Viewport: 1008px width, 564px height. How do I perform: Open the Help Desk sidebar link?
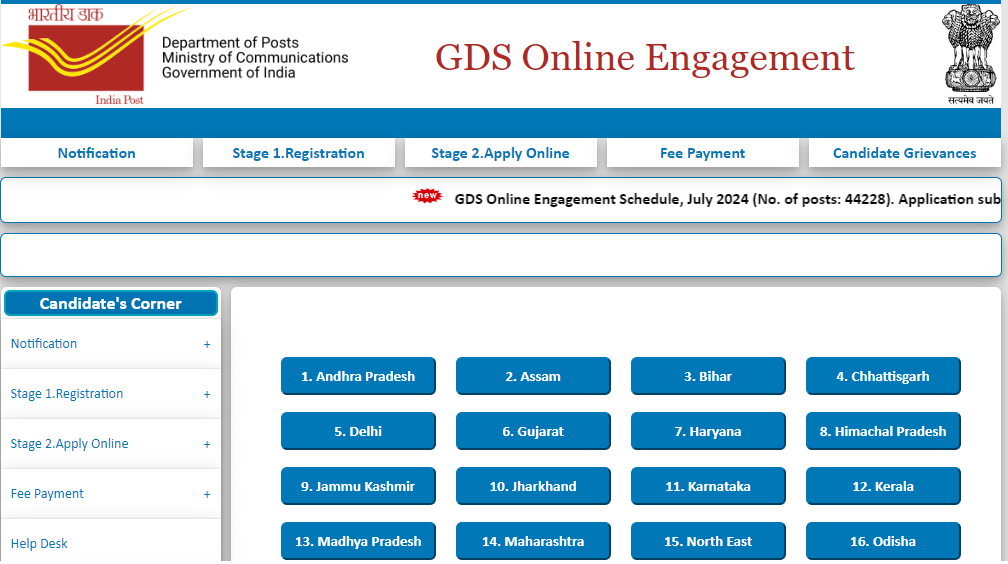tap(39, 543)
